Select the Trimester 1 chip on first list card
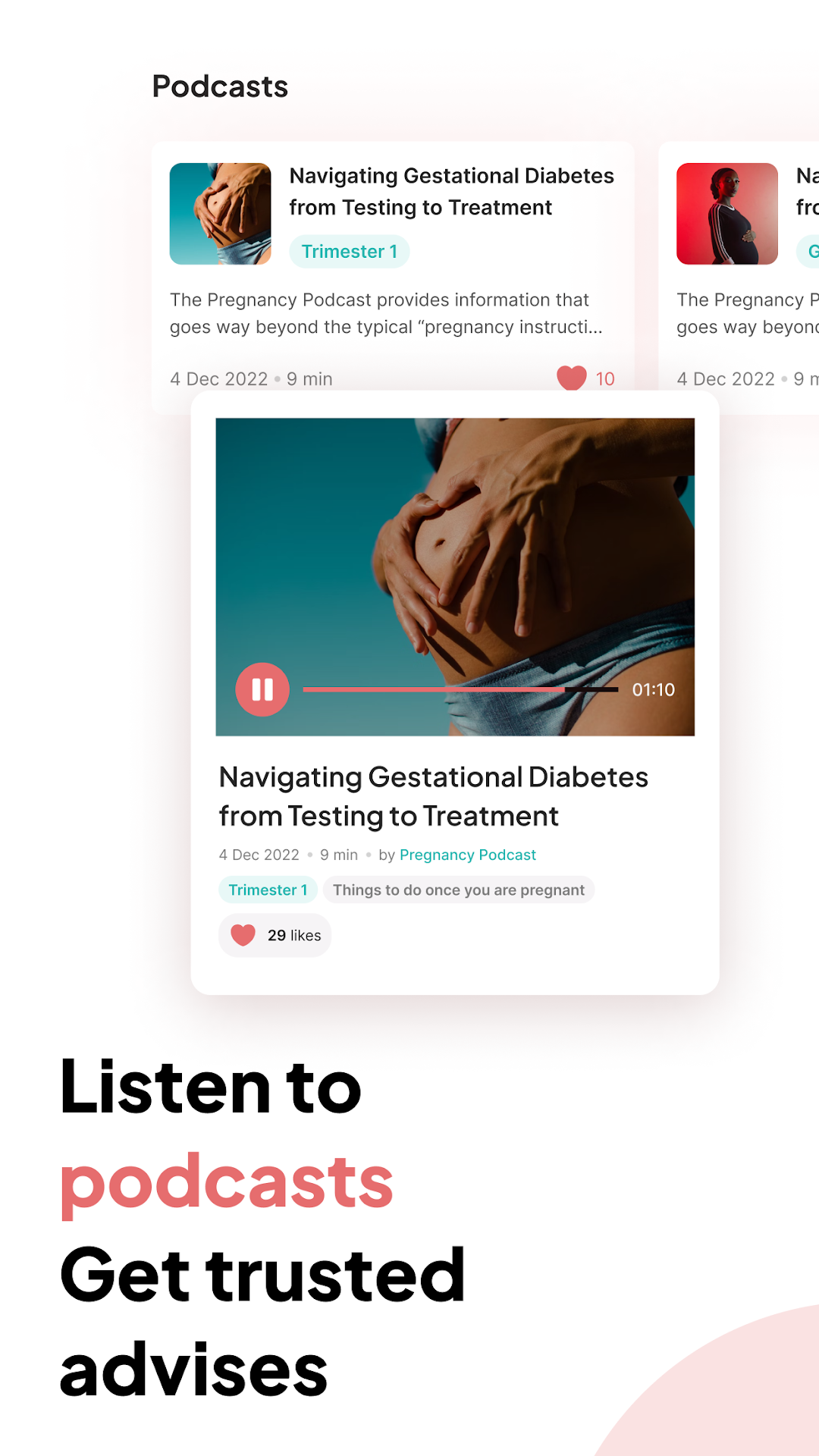 point(350,251)
